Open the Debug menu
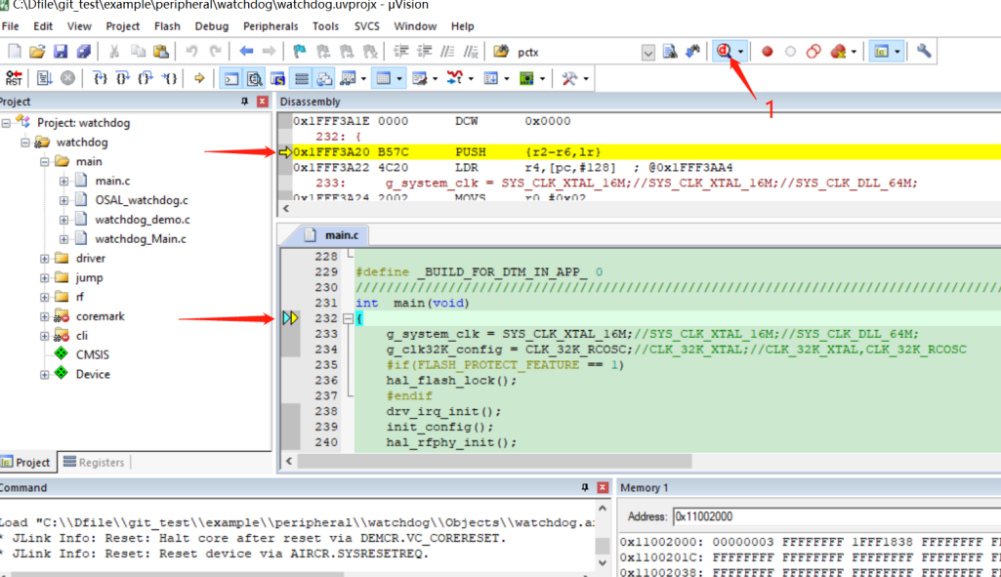Viewport: 1001px width, 577px height. coord(211,26)
